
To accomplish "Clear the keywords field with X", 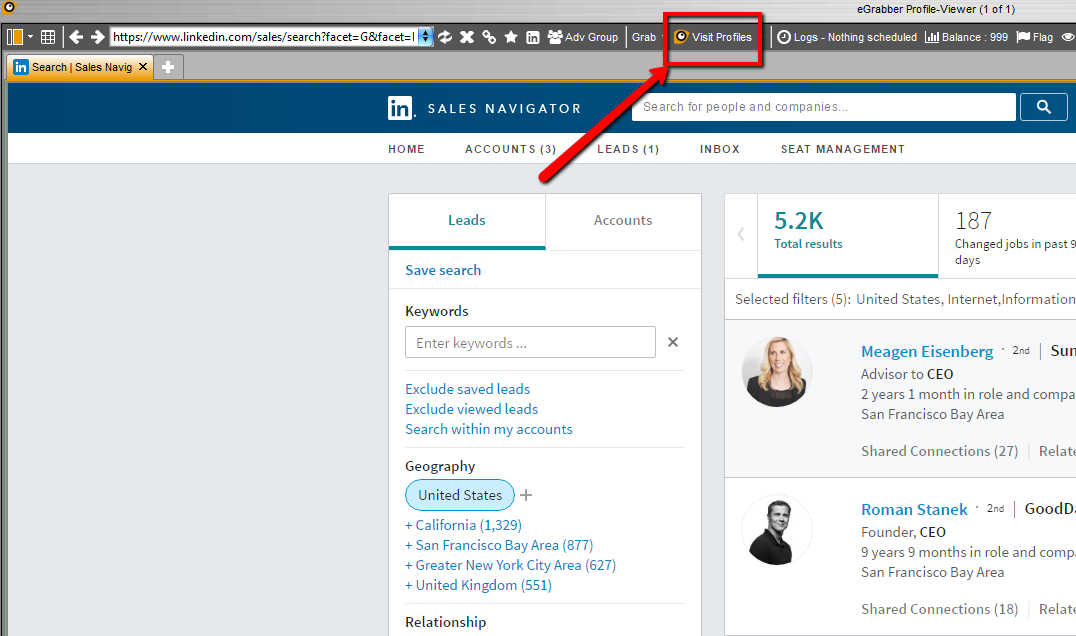I will click(673, 342).
